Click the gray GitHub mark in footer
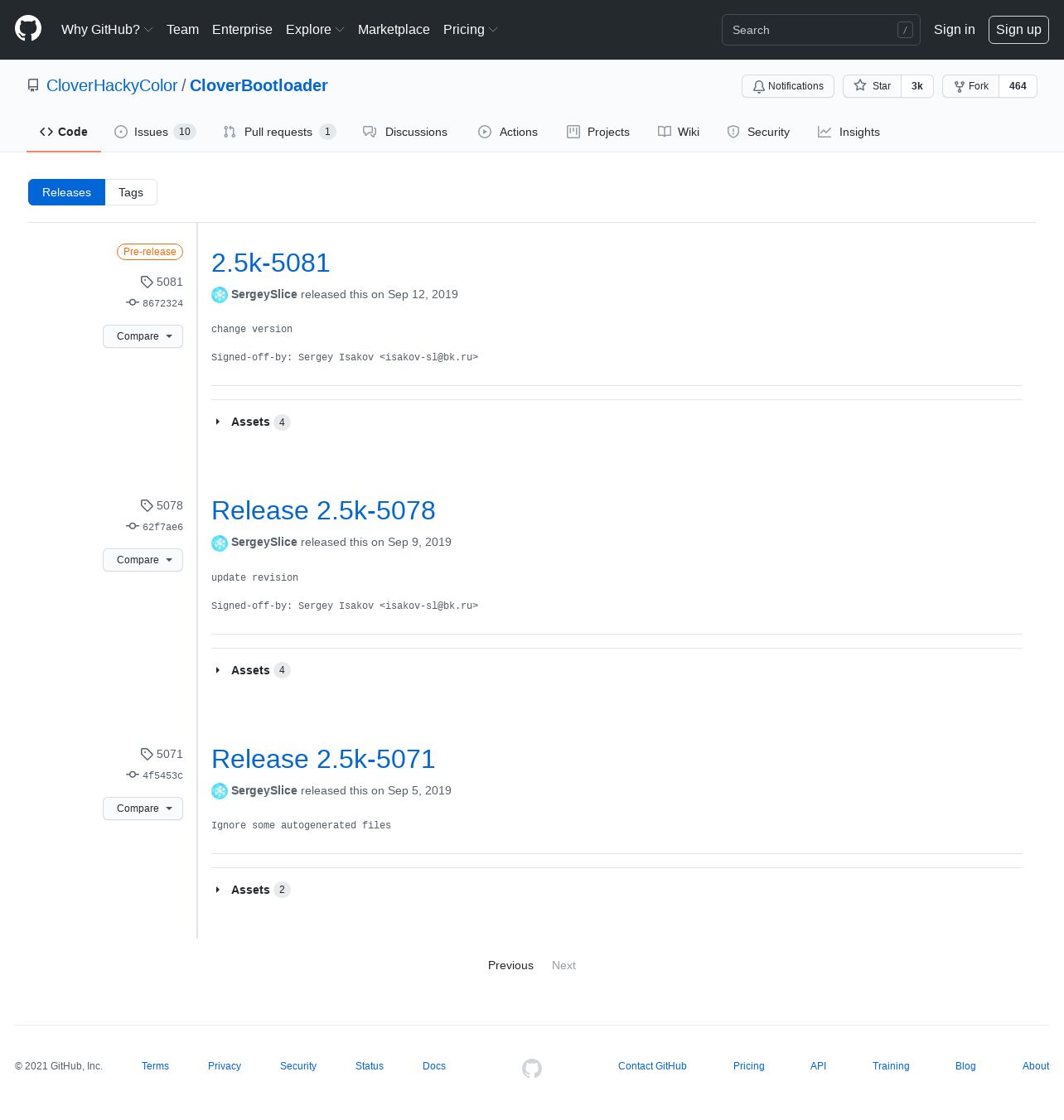The height and width of the screenshot is (1120, 1064). coord(532,1069)
